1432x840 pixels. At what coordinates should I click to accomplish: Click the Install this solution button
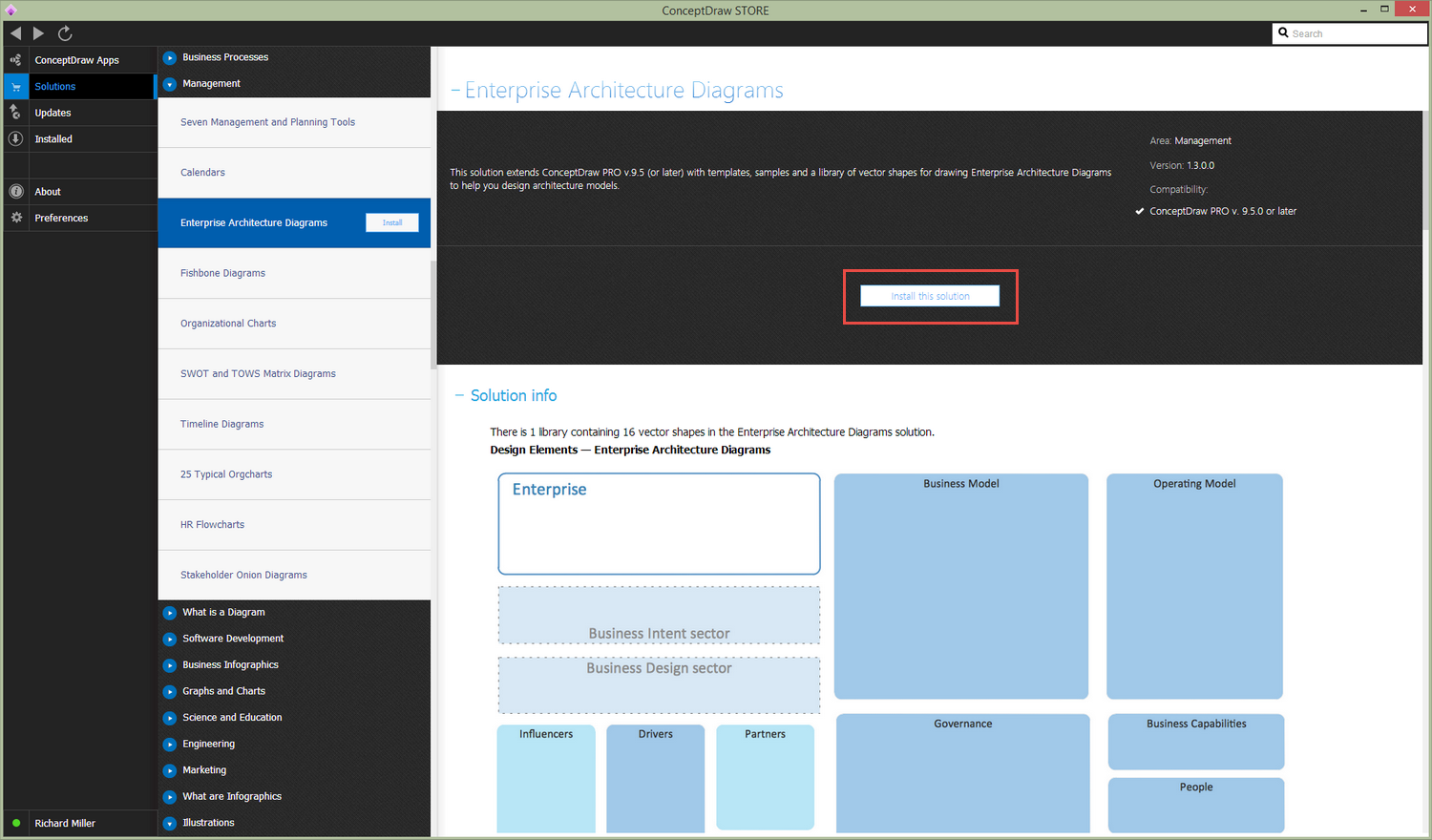pos(930,296)
